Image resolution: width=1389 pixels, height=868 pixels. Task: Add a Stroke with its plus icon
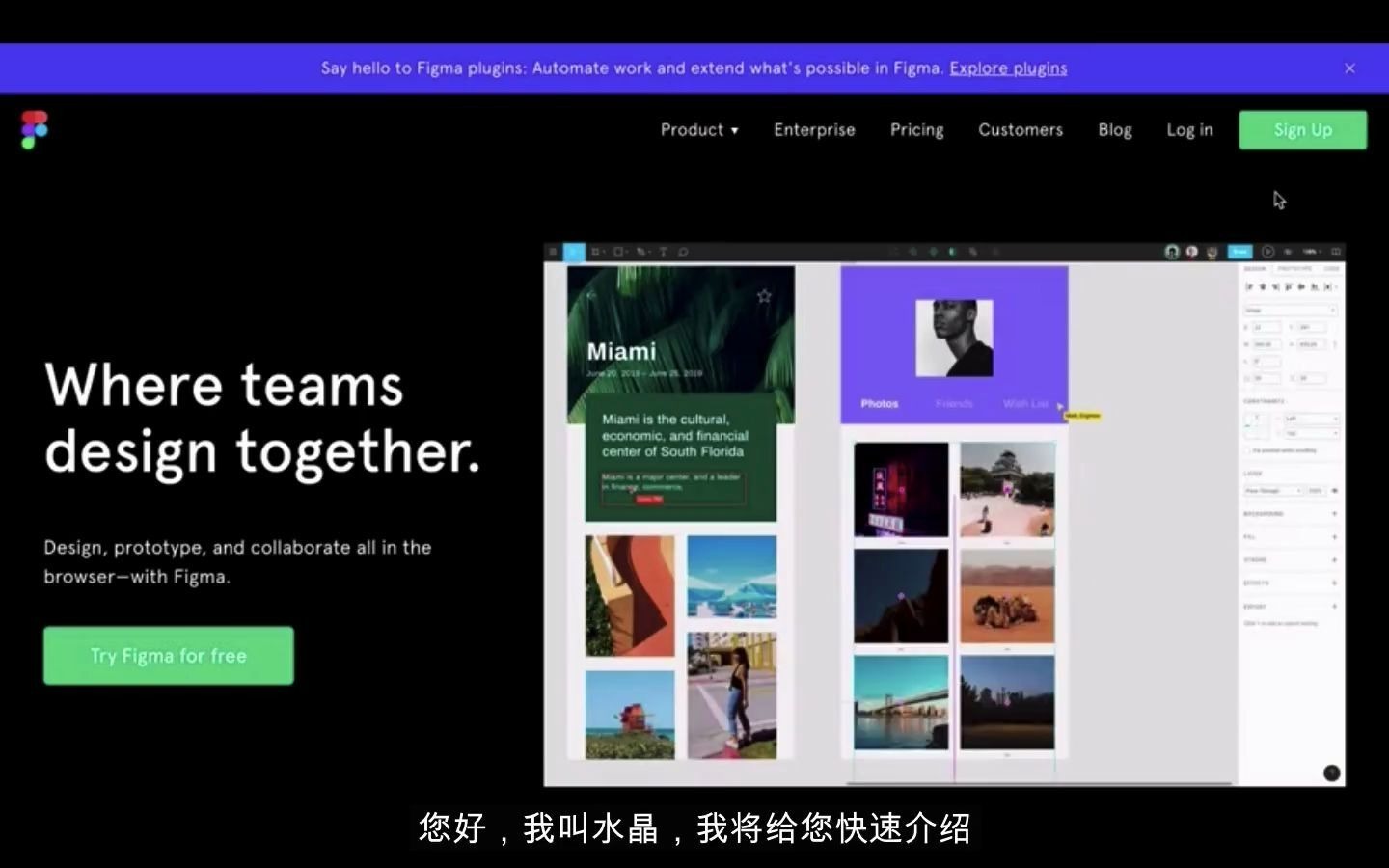[1335, 560]
